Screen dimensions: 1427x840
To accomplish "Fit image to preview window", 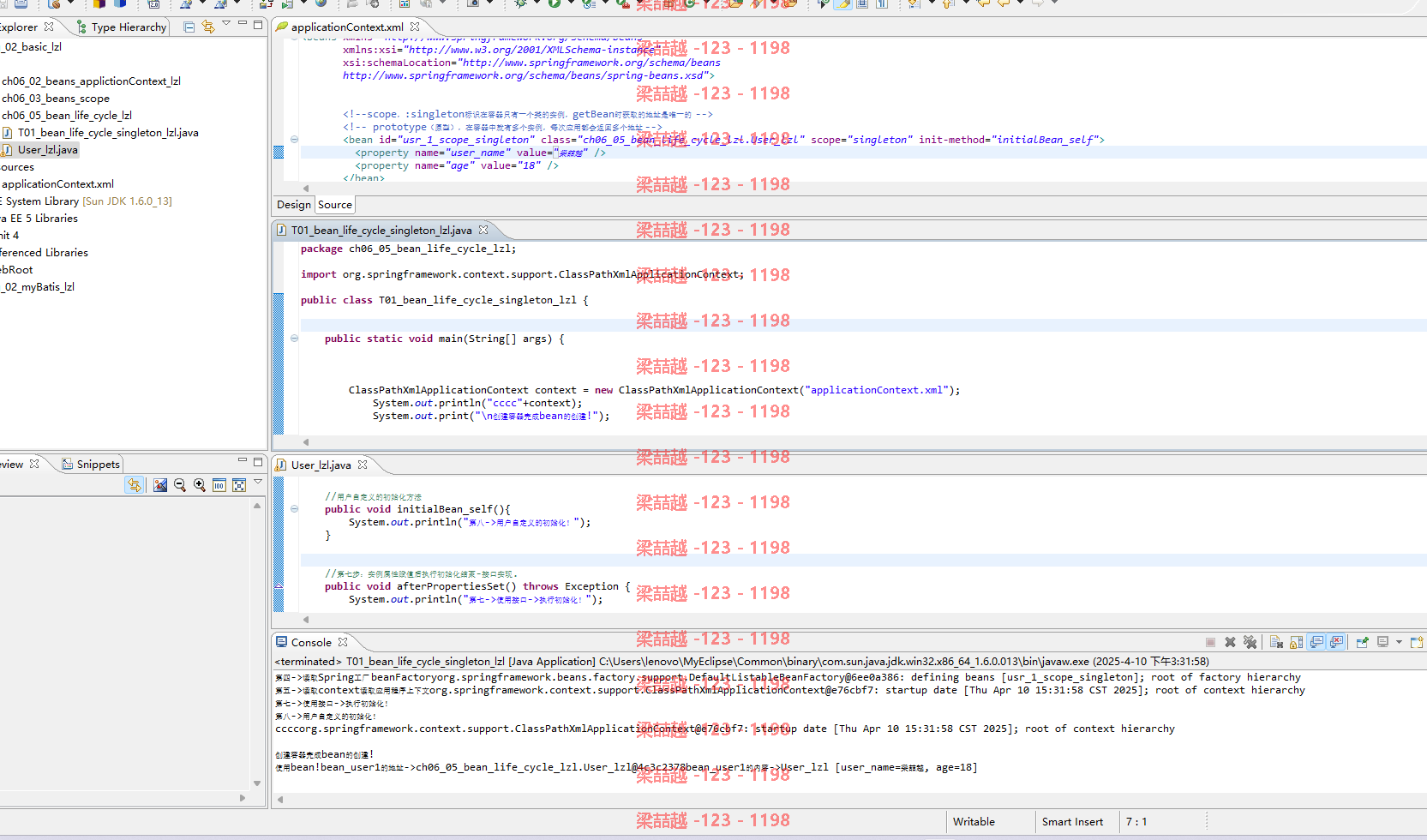I will [x=239, y=485].
